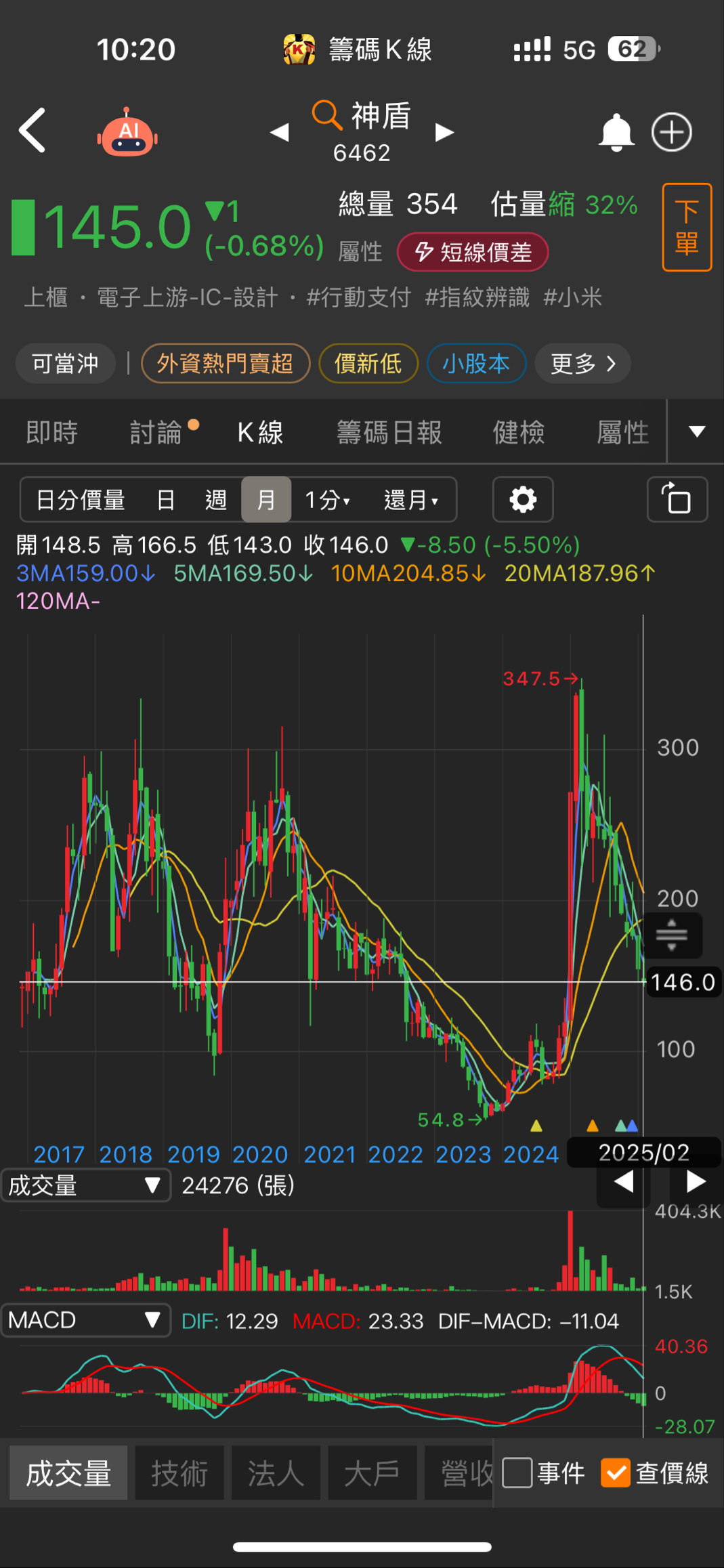Tap the yellow event triangle marker

pos(536,1126)
